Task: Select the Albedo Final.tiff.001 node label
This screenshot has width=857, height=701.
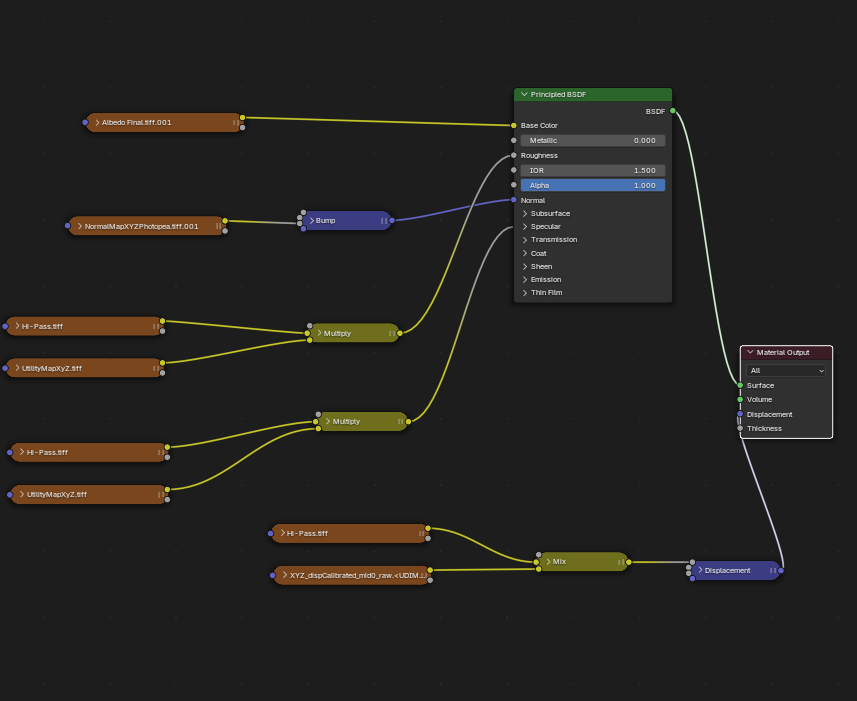Action: [x=136, y=122]
